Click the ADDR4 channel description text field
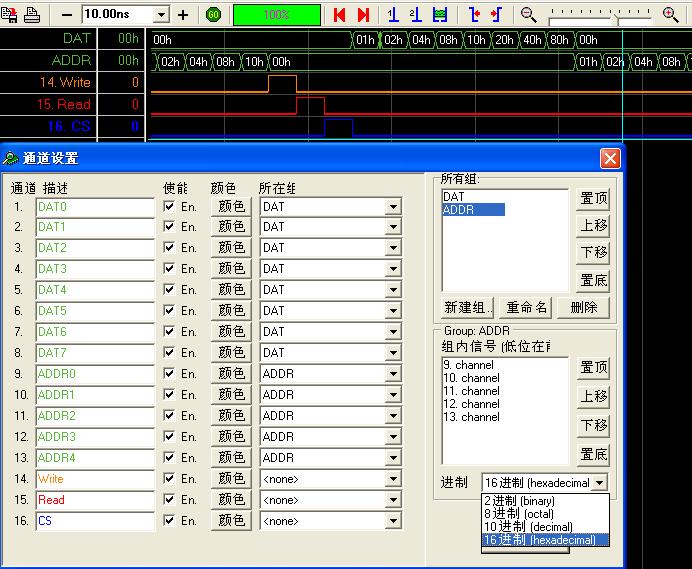Screen dimensions: 692x569 (x=95, y=458)
